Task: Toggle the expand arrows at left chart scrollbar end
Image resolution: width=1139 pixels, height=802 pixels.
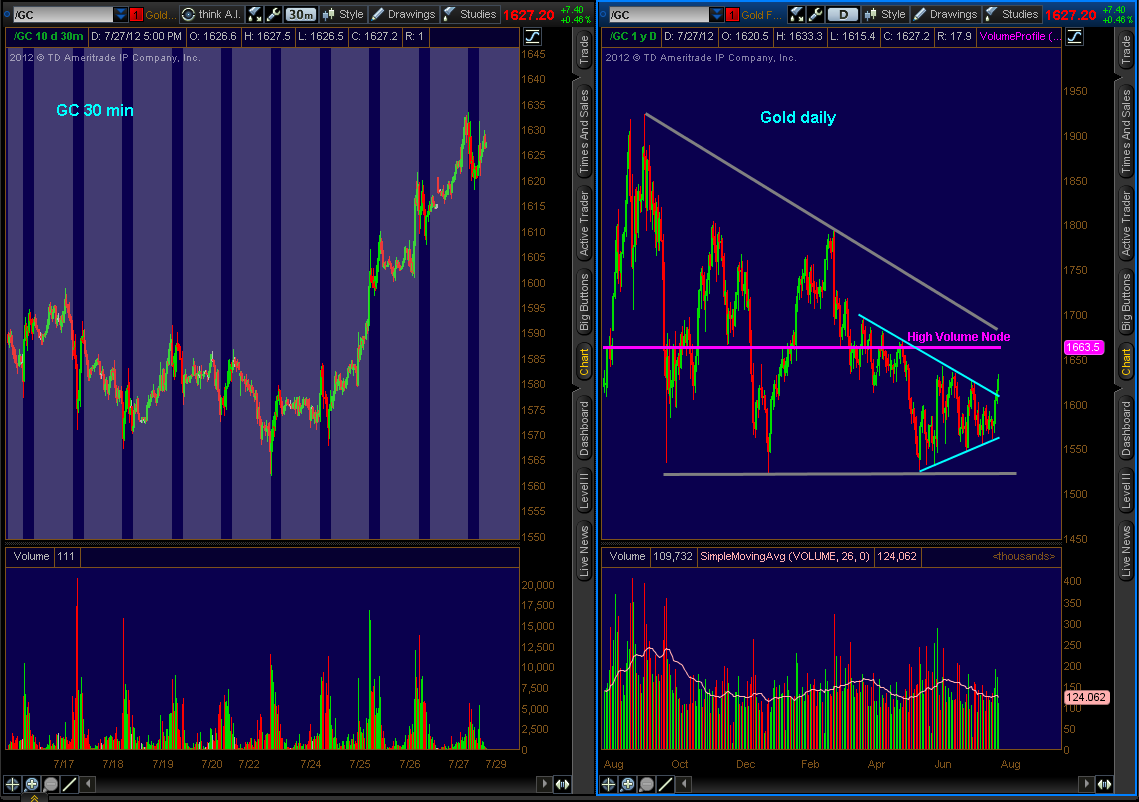Action: pos(562,784)
